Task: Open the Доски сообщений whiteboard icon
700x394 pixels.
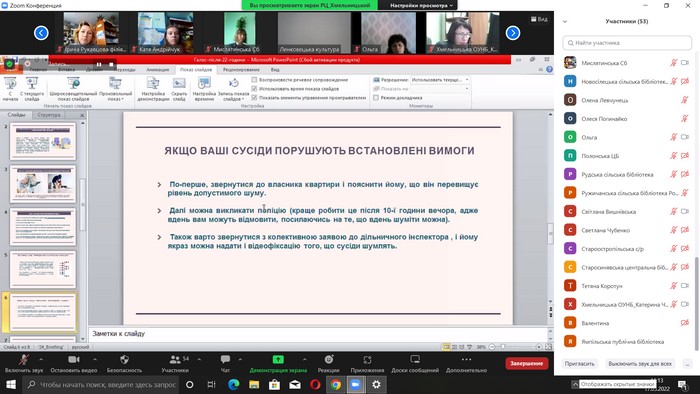Action: pyautogui.click(x=415, y=360)
